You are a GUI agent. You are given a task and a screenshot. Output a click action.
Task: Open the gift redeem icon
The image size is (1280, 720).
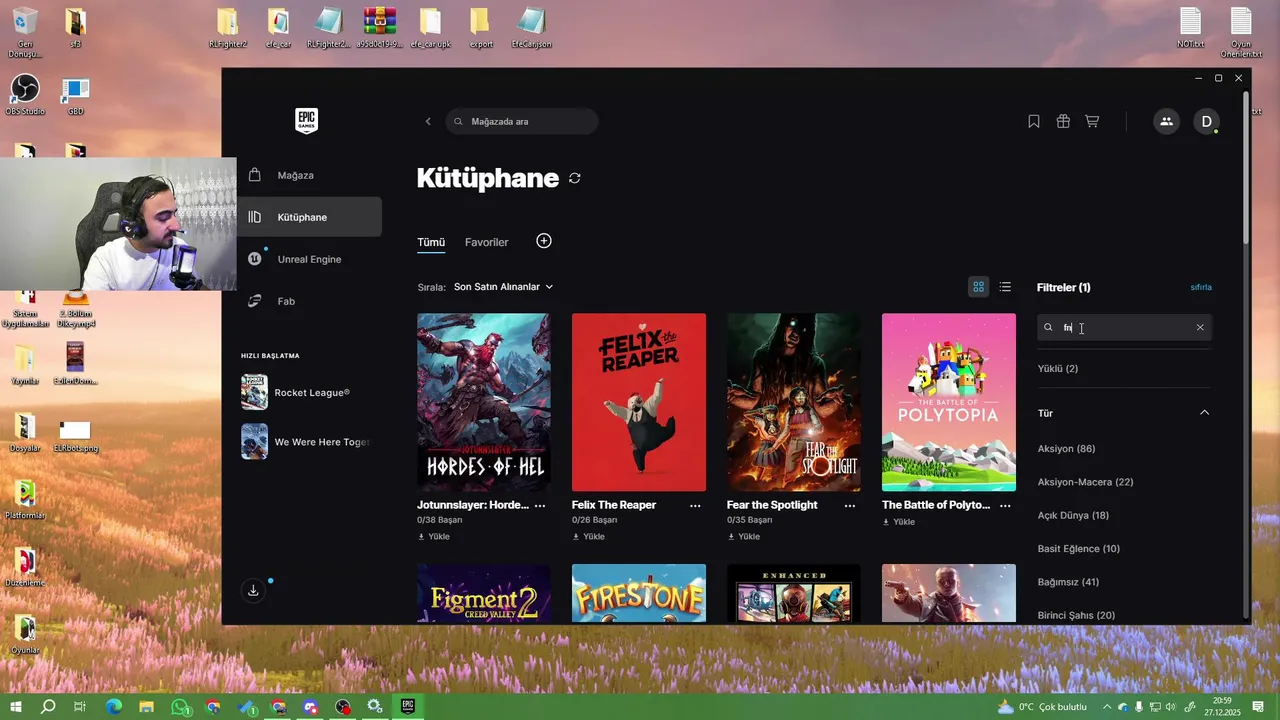1063,121
